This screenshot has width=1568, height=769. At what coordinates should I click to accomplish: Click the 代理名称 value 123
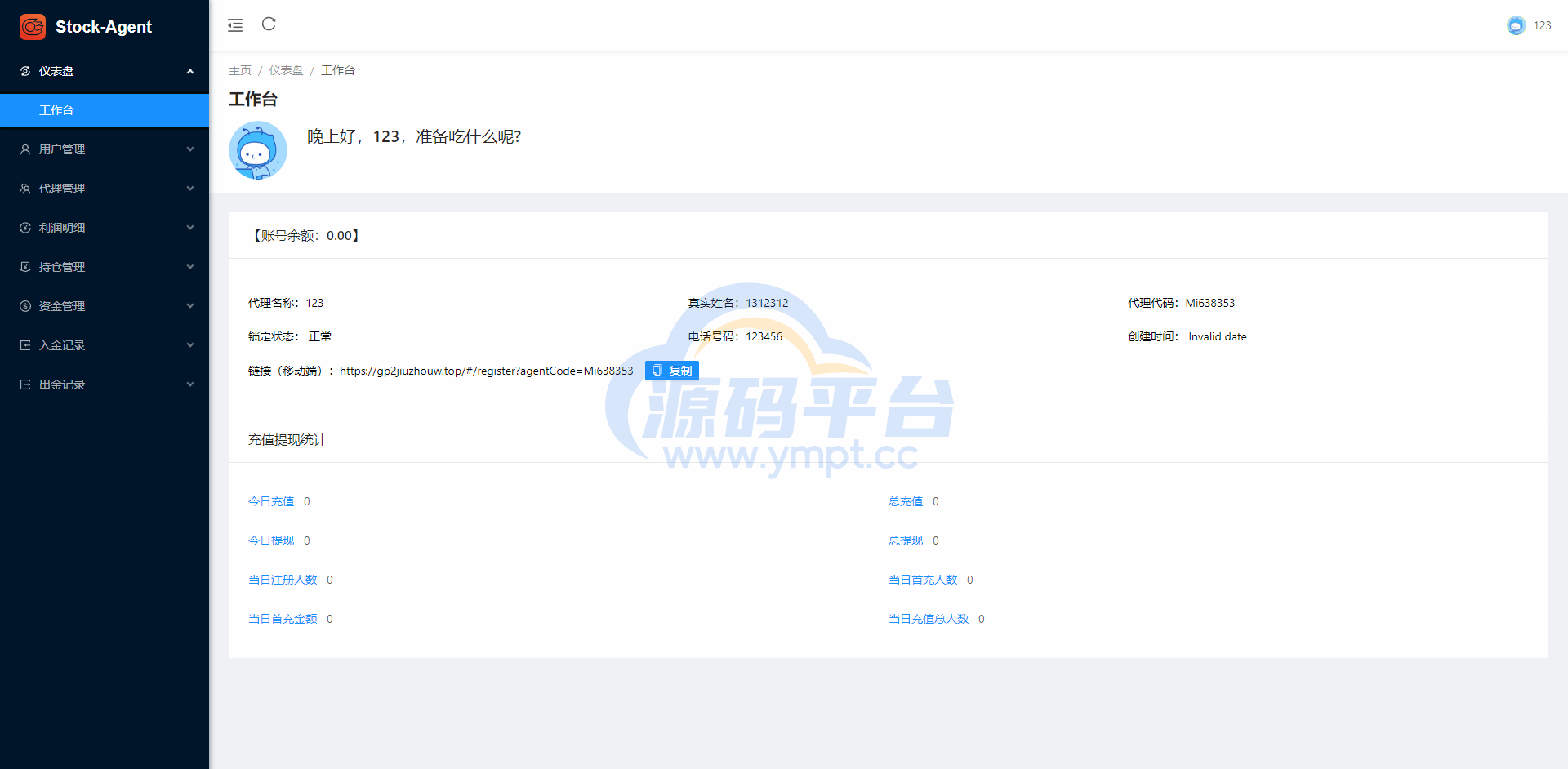(314, 303)
